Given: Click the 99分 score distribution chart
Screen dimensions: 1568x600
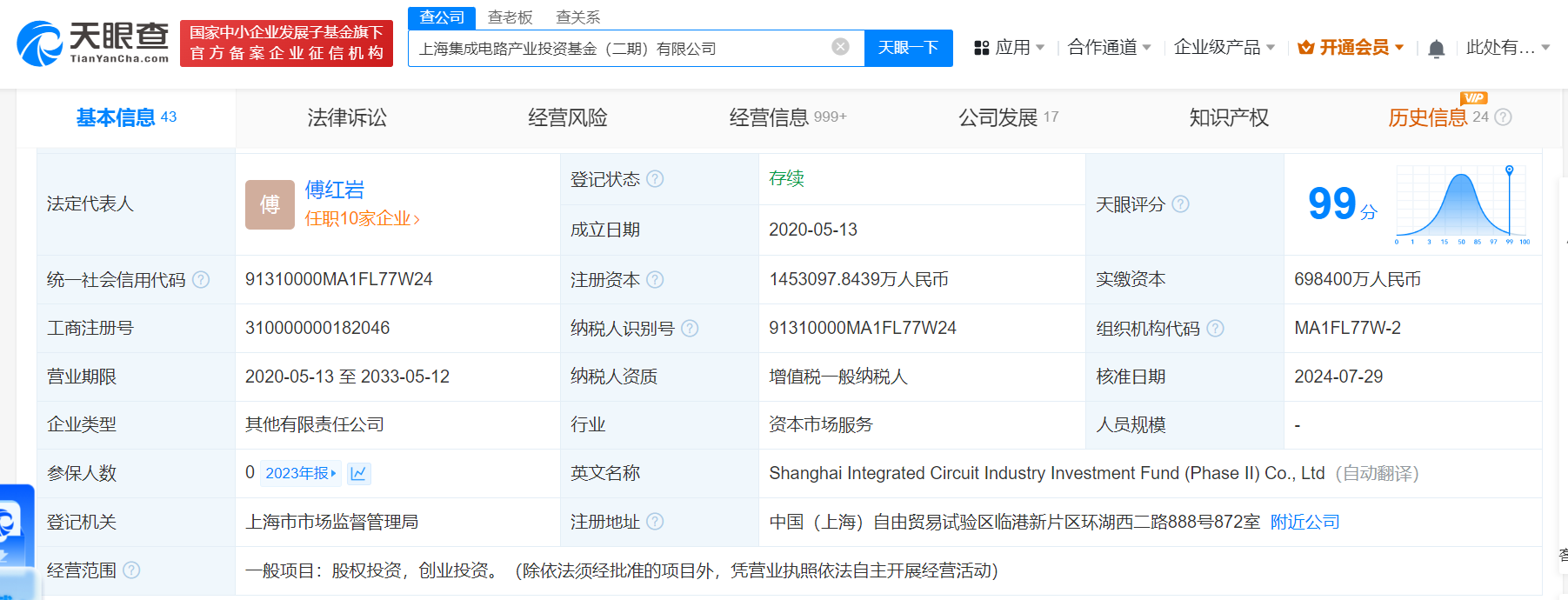Looking at the screenshot, I should tap(1461, 206).
